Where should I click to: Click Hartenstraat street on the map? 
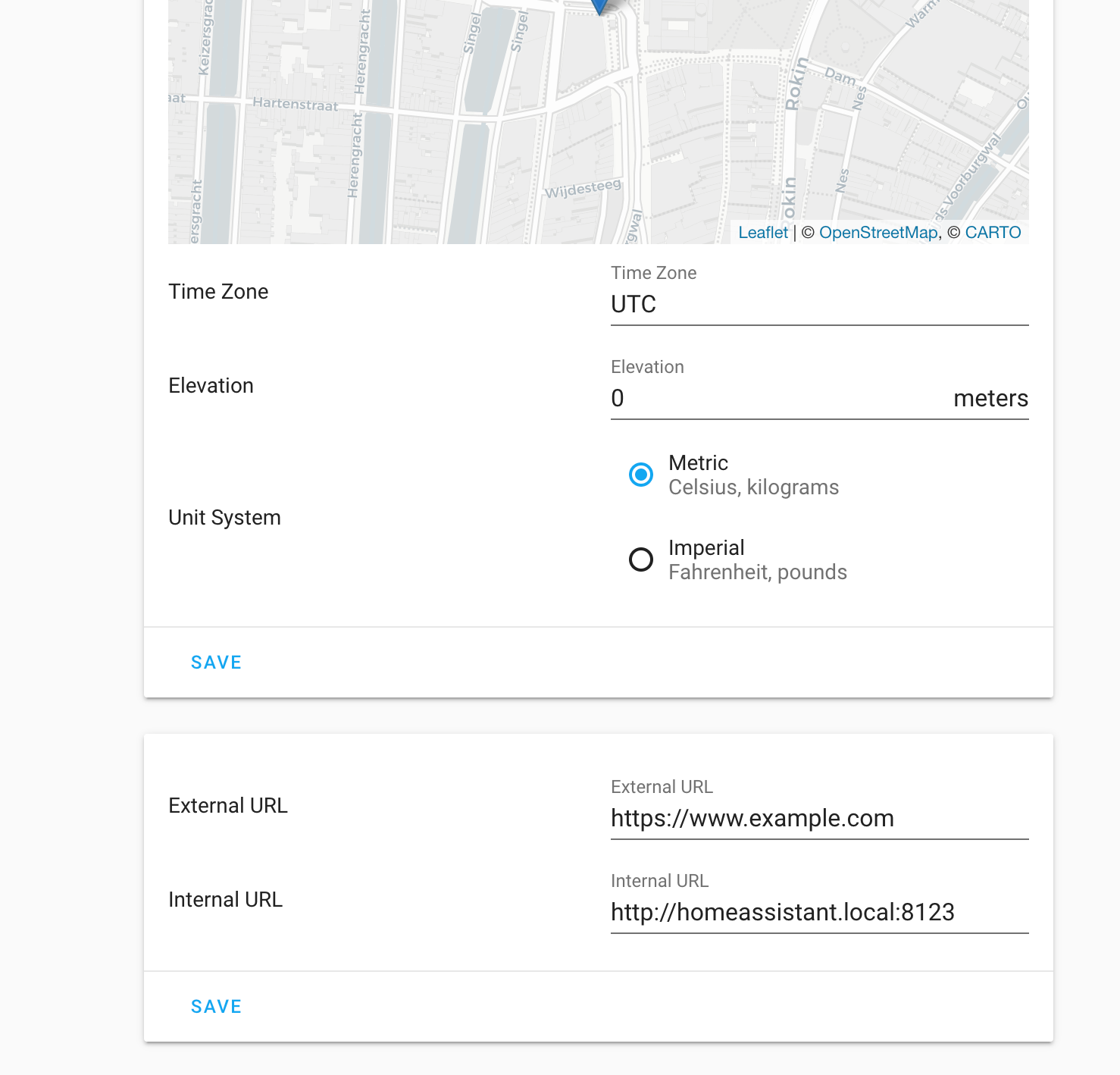(296, 105)
